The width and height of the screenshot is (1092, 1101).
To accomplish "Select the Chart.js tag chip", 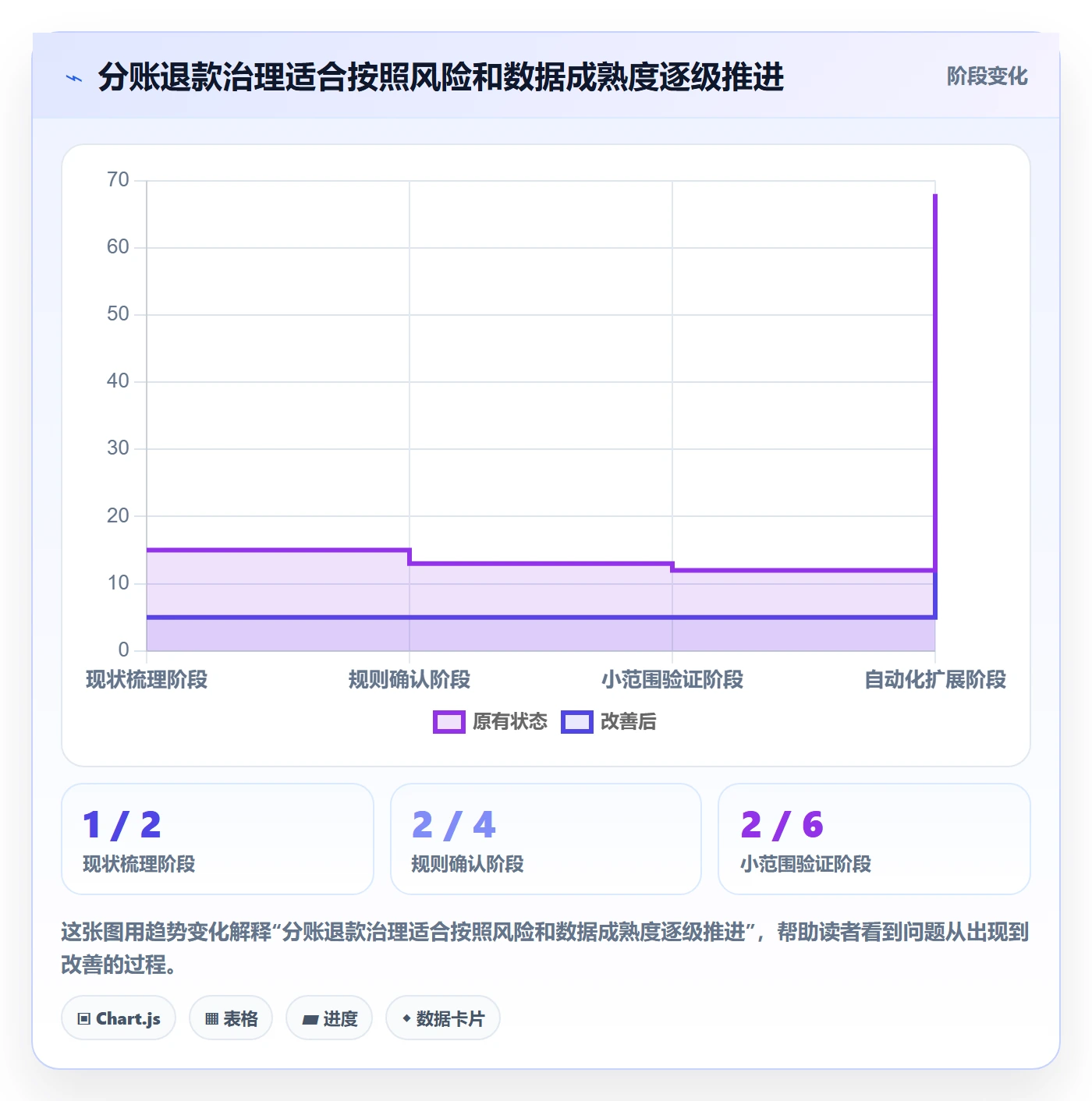I will [x=119, y=1018].
